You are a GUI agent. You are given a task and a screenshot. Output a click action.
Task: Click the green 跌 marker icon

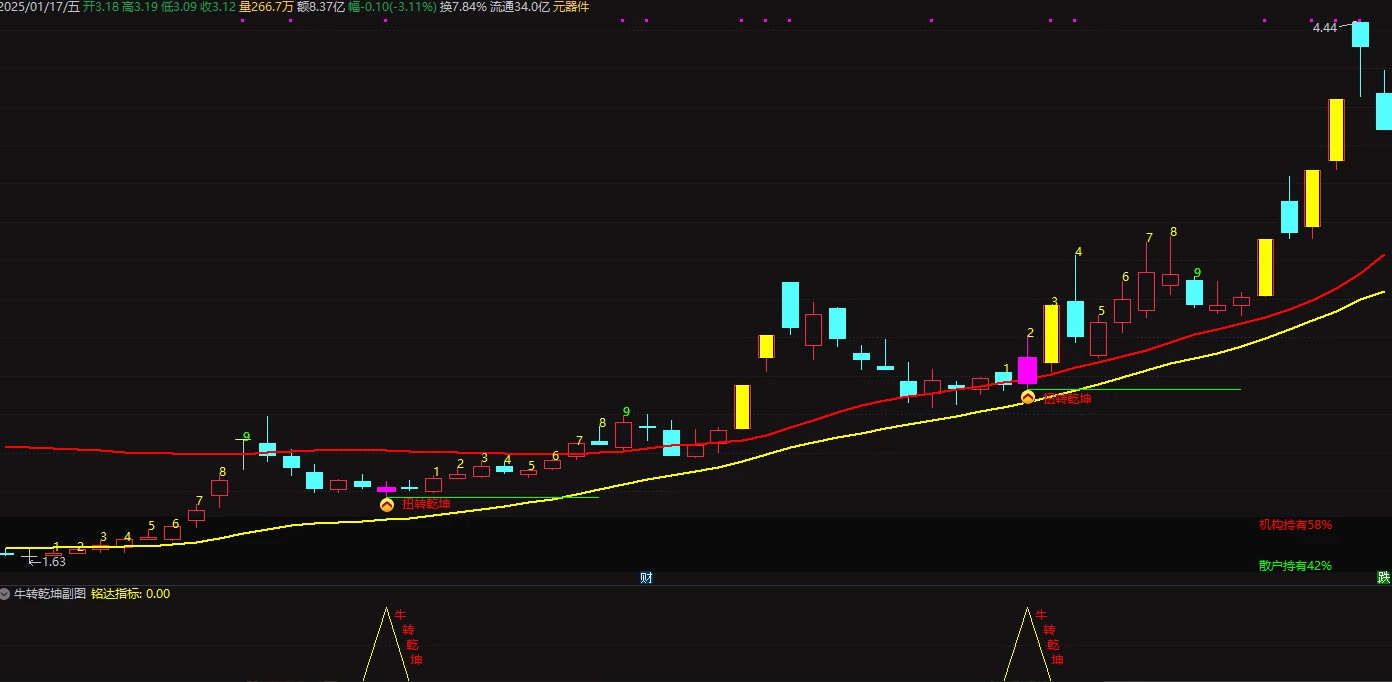1383,577
